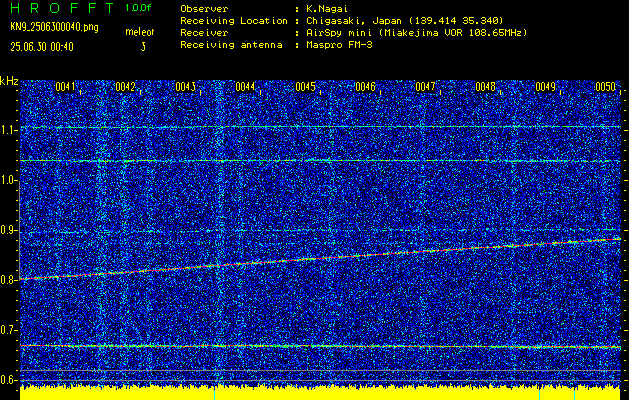Click the 0050 time marker
The height and width of the screenshot is (400, 629).
tap(605, 87)
